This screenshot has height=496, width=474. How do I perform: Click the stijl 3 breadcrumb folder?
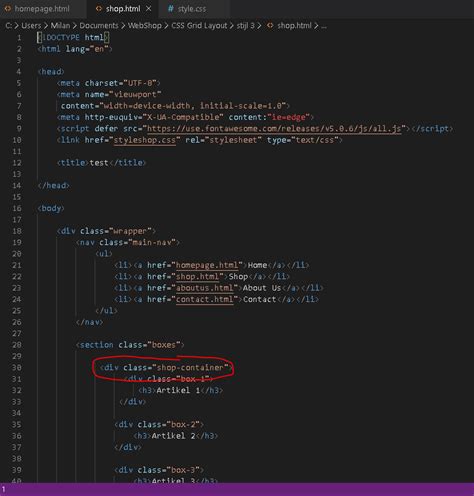pos(246,26)
